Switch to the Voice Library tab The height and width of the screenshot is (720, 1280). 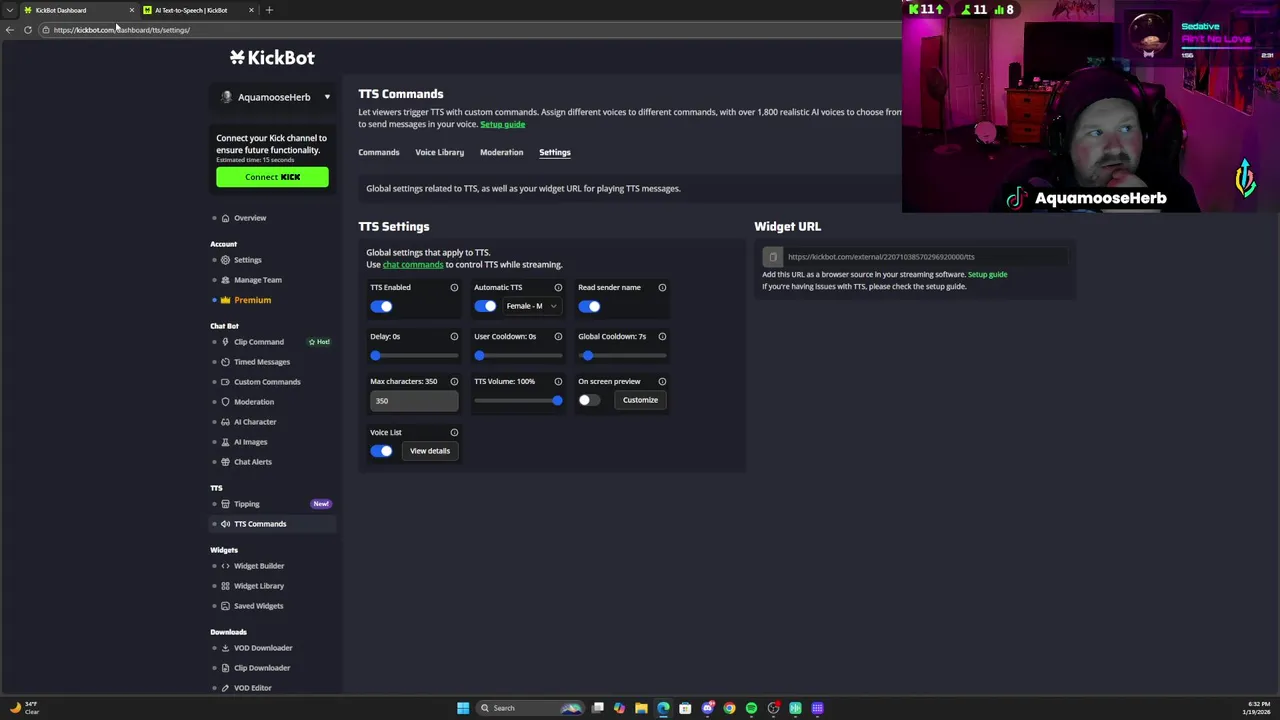440,153
